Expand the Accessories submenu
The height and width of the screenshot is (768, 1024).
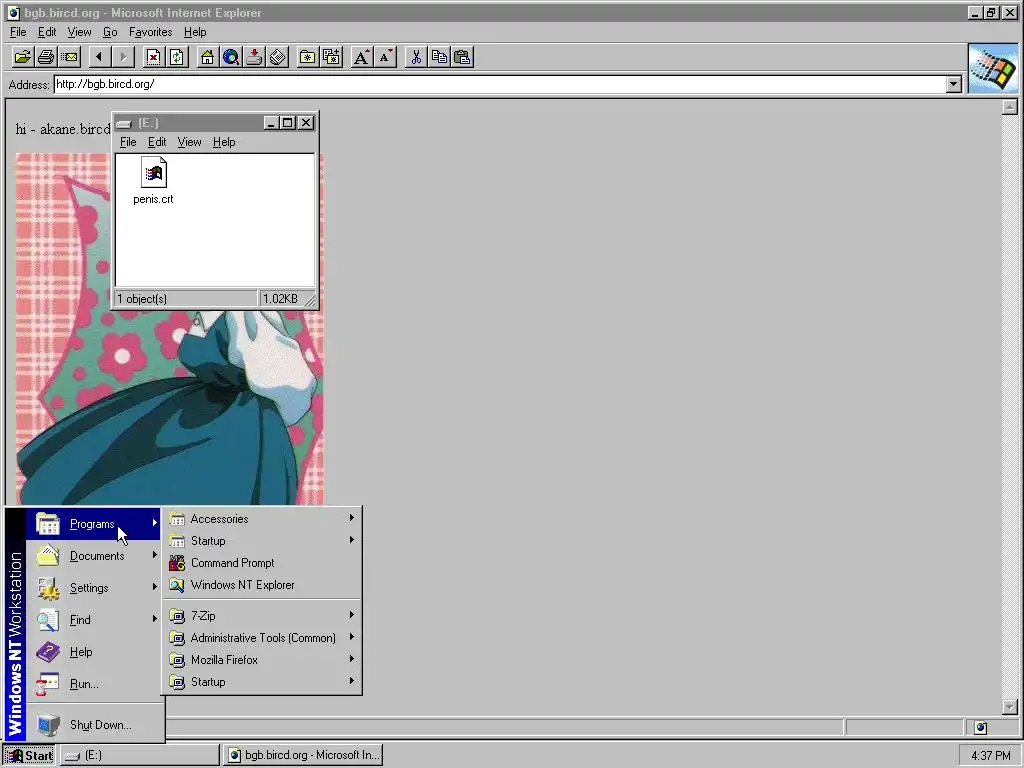pos(262,519)
